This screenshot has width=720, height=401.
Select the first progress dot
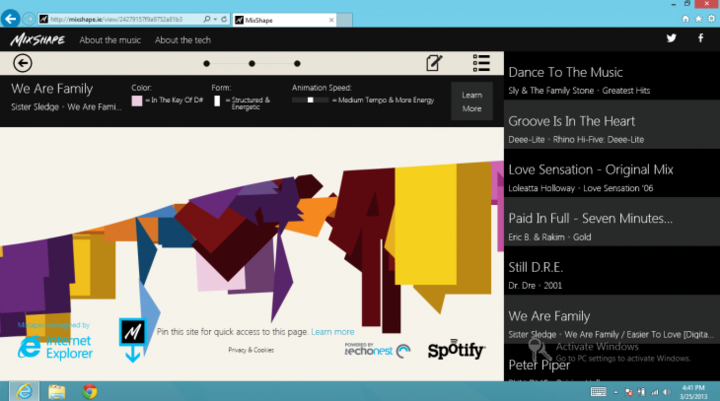click(x=207, y=63)
